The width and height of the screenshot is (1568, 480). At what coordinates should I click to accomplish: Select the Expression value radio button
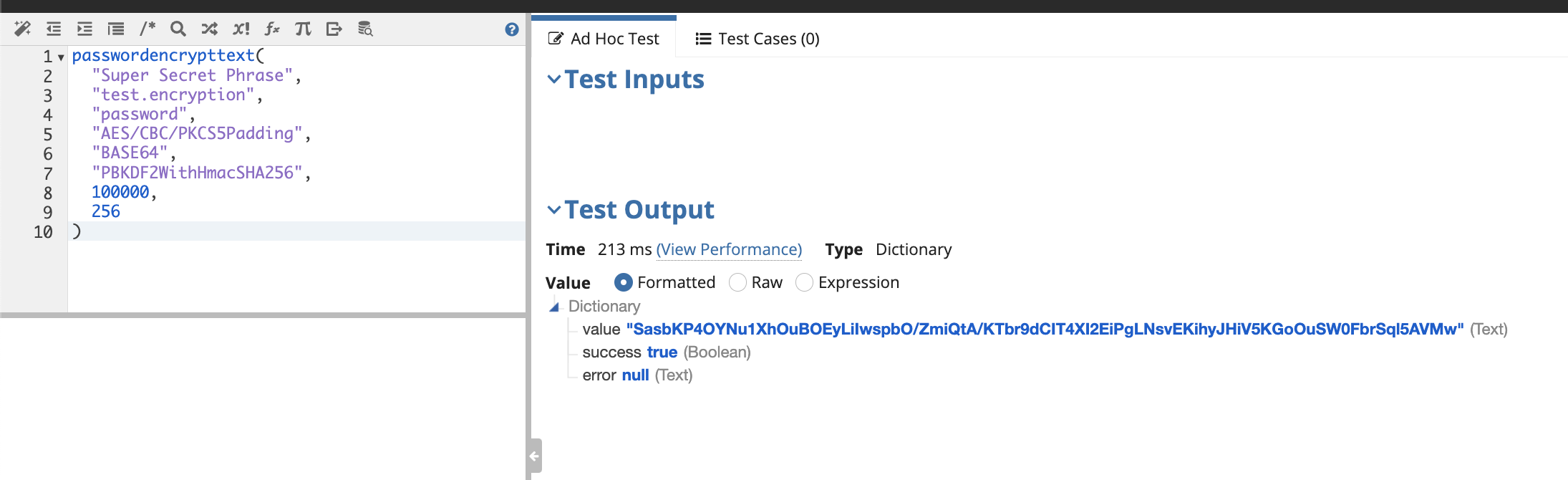click(x=804, y=282)
